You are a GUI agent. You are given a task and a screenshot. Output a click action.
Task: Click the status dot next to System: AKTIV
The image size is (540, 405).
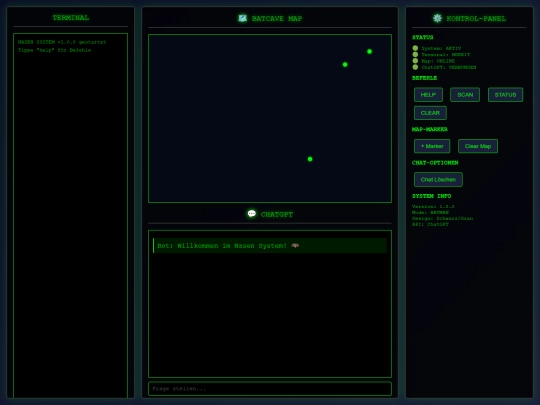click(x=415, y=48)
